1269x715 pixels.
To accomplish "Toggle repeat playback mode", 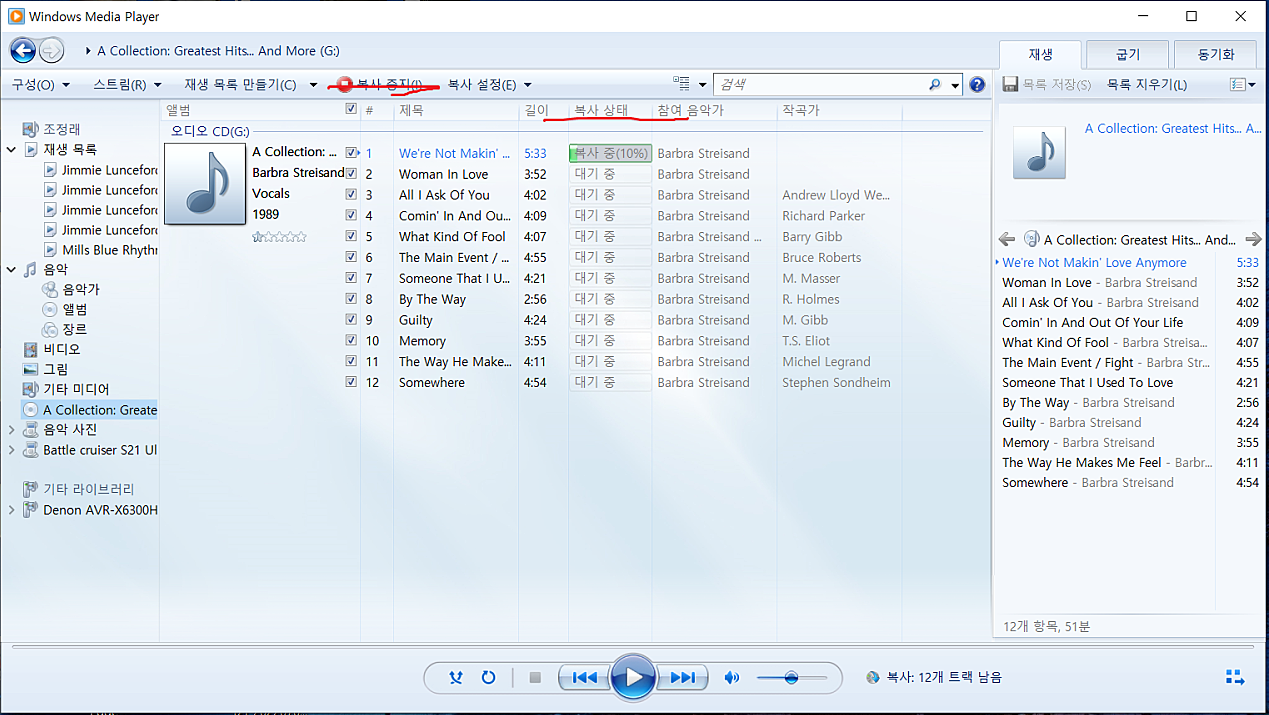I will click(488, 677).
